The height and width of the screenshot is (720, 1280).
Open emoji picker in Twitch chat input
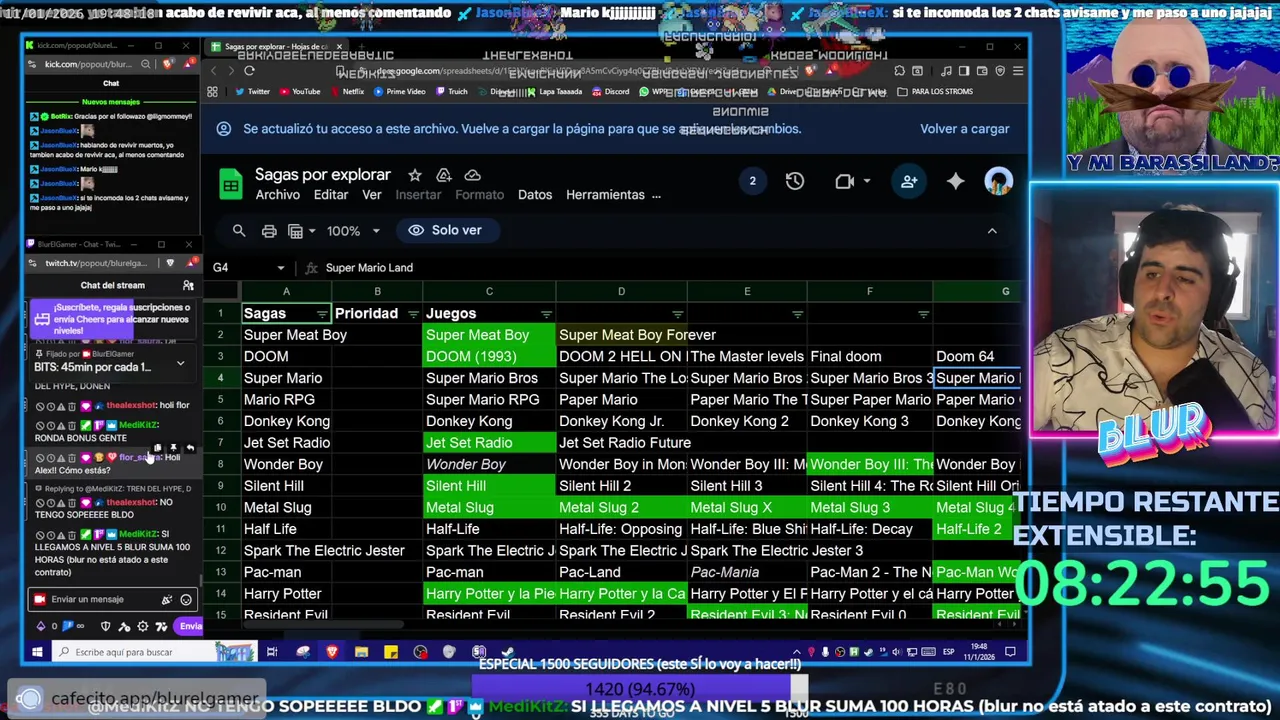[186, 600]
